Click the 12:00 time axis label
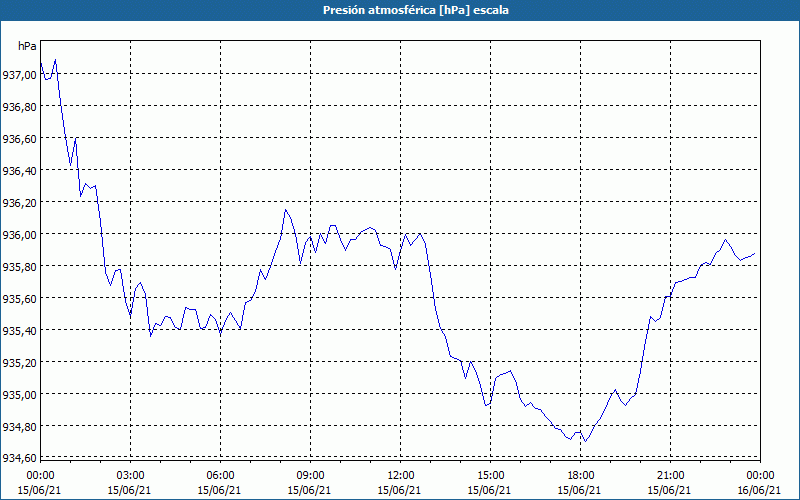This screenshot has width=800, height=500. click(401, 476)
